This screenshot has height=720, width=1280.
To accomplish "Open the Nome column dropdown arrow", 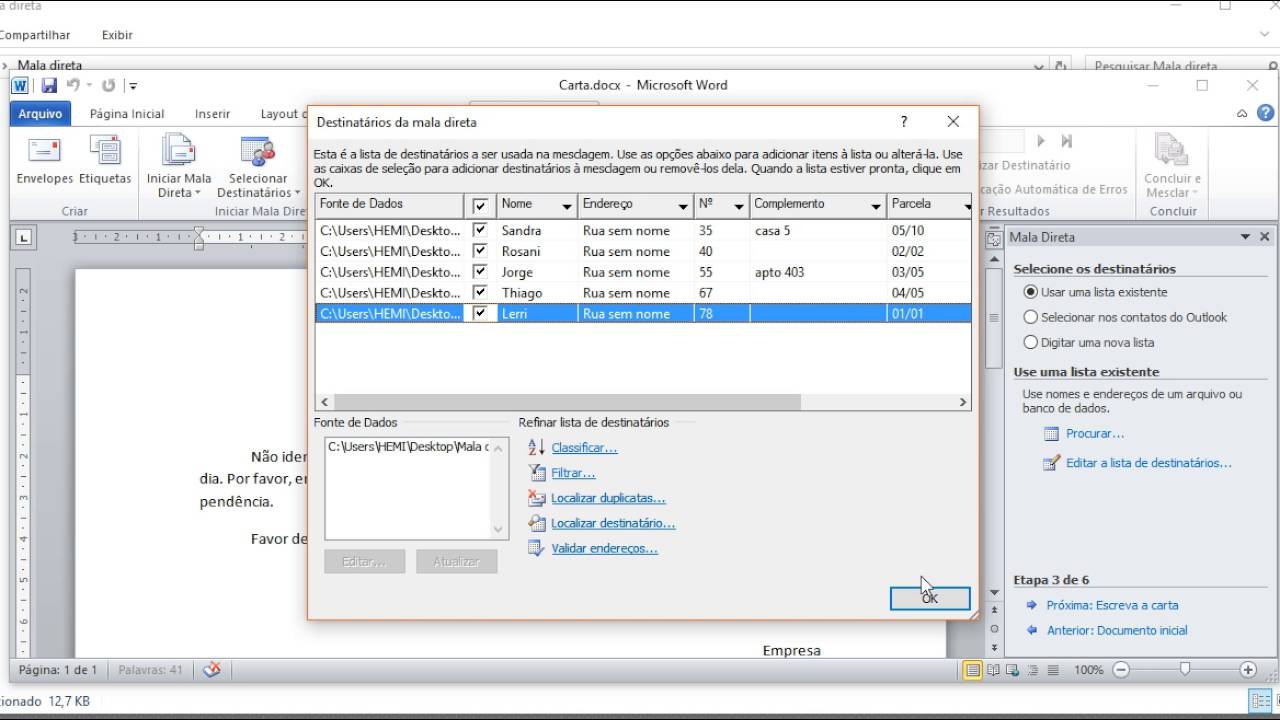I will [567, 206].
